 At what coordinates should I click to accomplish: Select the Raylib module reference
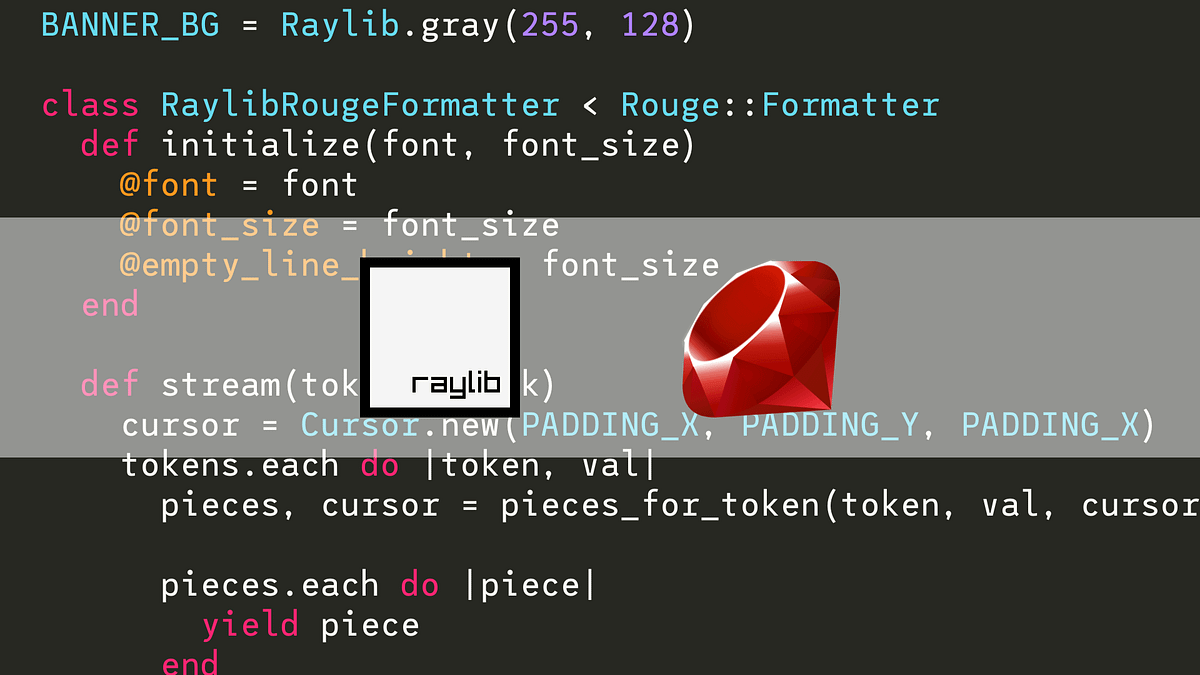339,24
